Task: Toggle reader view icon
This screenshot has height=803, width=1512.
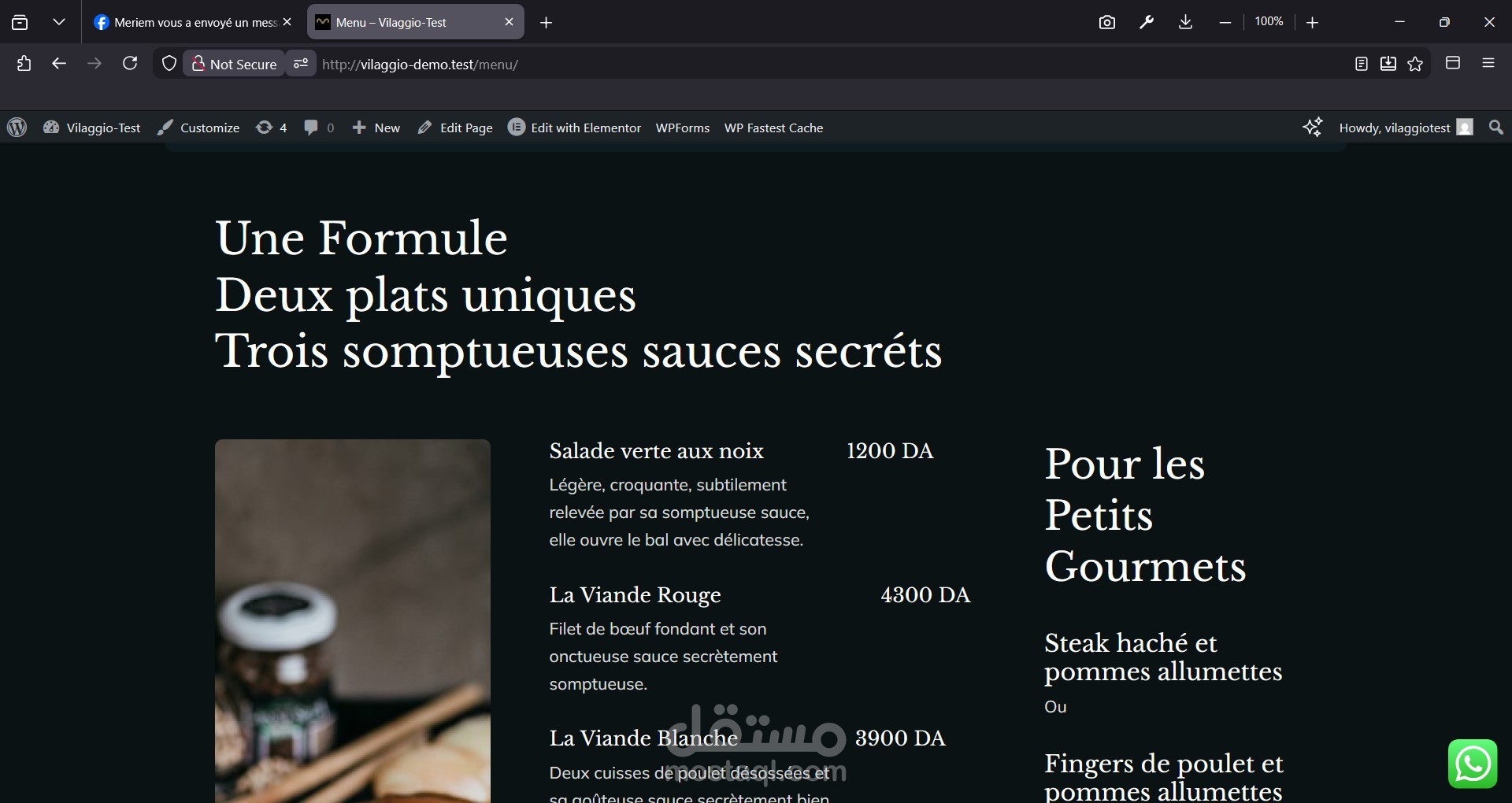Action: (x=1362, y=64)
